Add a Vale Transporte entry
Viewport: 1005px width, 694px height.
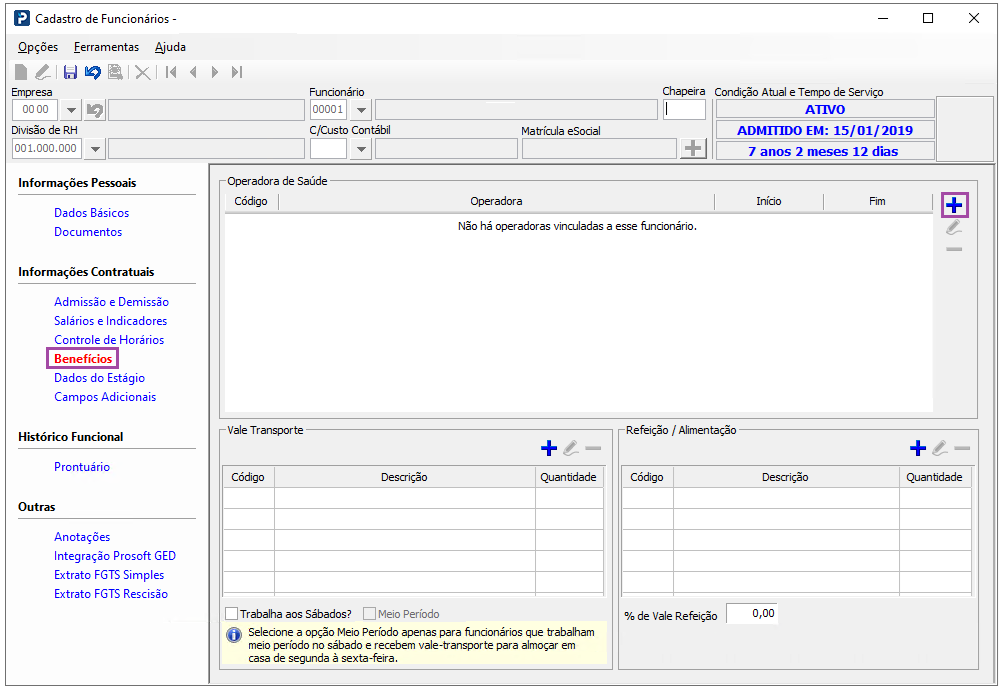pyautogui.click(x=549, y=448)
